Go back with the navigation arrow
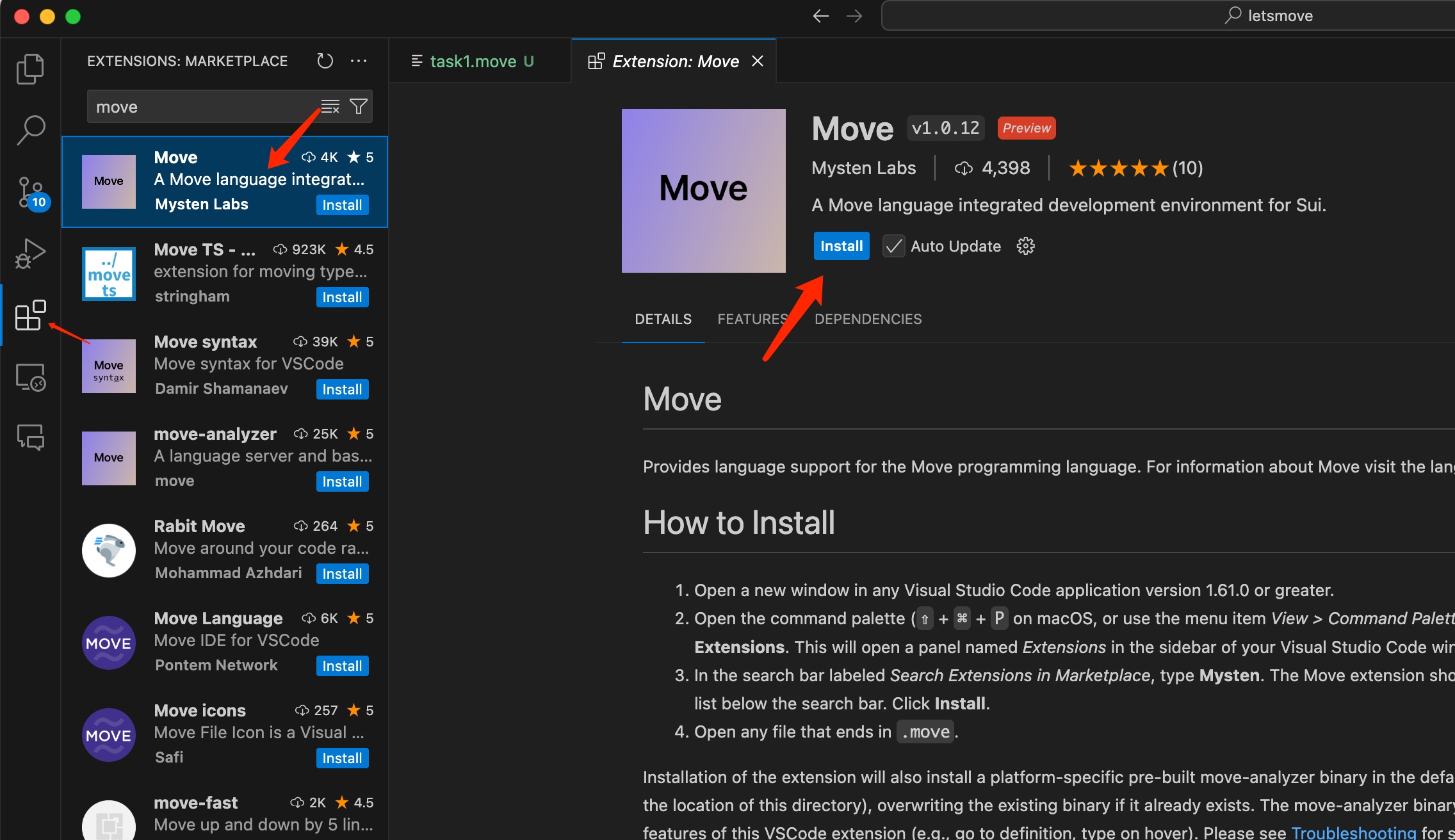1455x840 pixels. tap(820, 16)
